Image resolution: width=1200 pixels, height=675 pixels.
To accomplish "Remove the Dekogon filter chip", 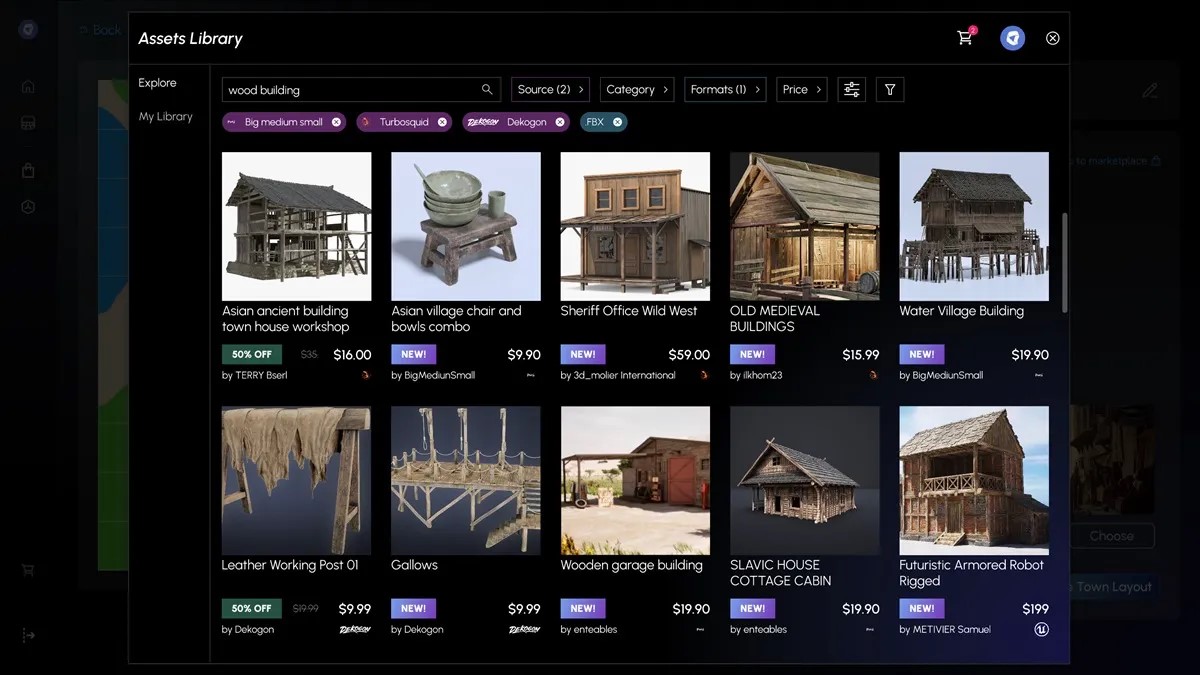I will click(x=560, y=122).
